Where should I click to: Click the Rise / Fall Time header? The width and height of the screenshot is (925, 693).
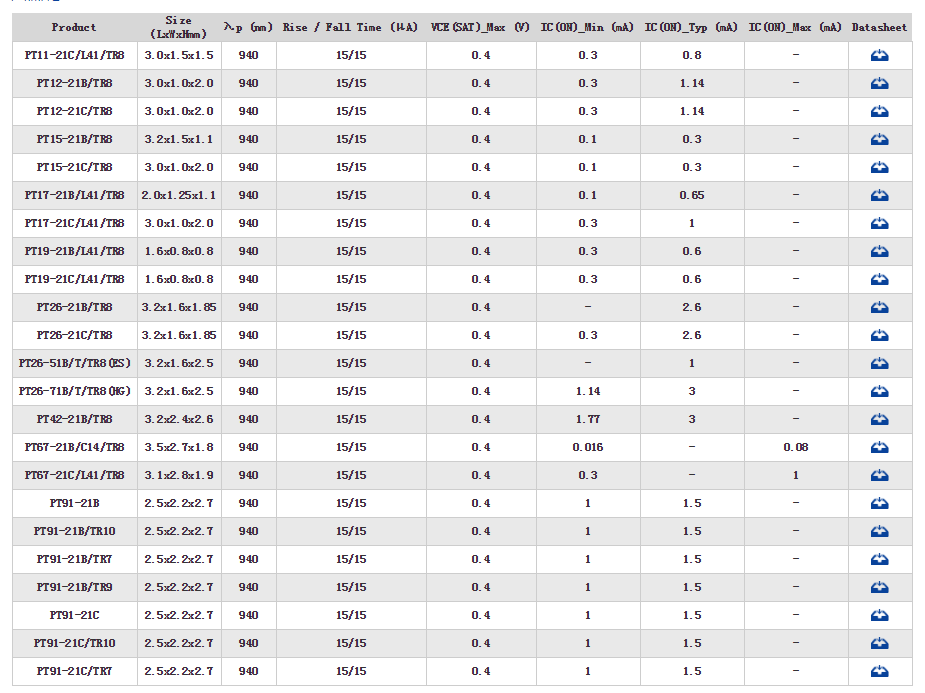(350, 27)
